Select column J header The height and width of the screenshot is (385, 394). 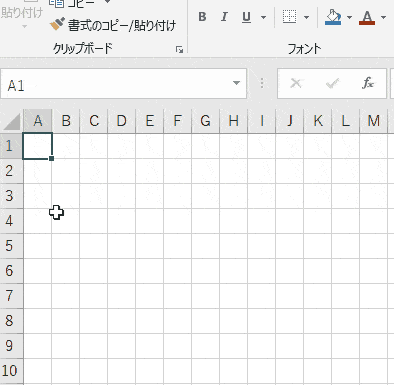coord(290,121)
